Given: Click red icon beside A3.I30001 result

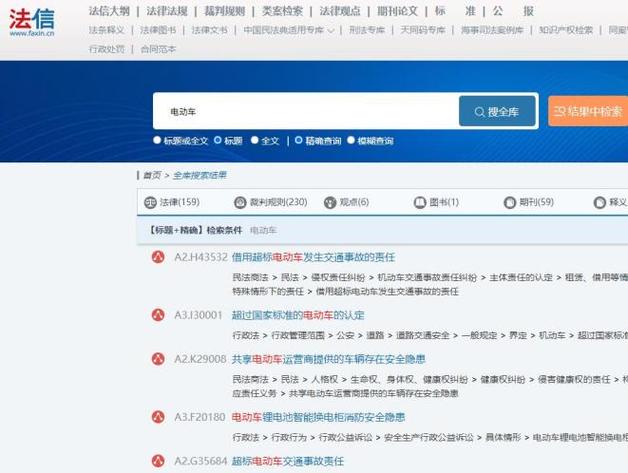Looking at the screenshot, I should [158, 315].
